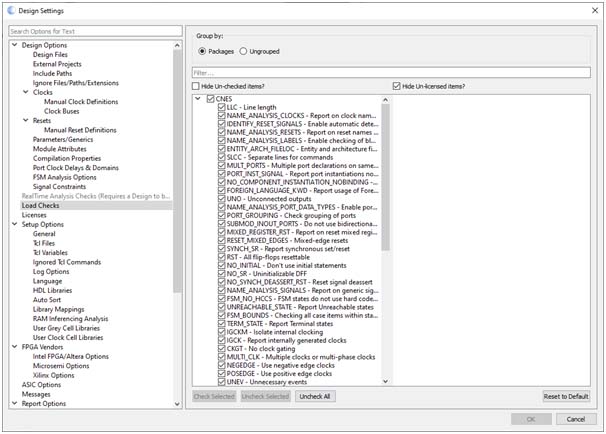Enable Hide Un-checked items checkbox
Screen dimensions: 606x434
pos(198,87)
